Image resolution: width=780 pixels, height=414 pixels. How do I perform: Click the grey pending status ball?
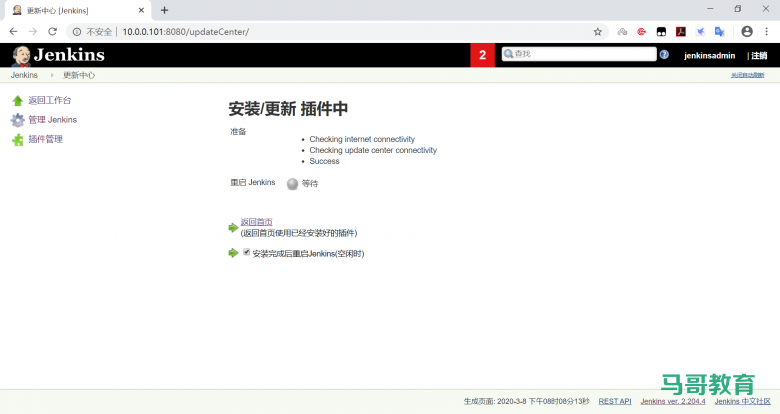tap(292, 184)
